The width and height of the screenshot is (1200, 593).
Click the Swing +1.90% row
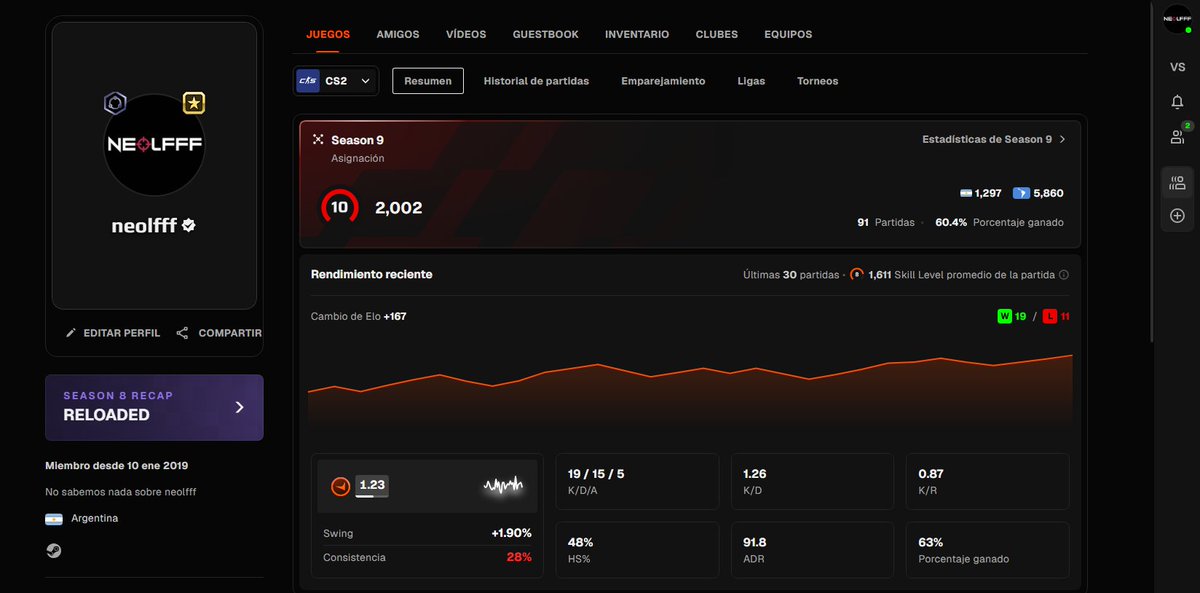point(427,533)
